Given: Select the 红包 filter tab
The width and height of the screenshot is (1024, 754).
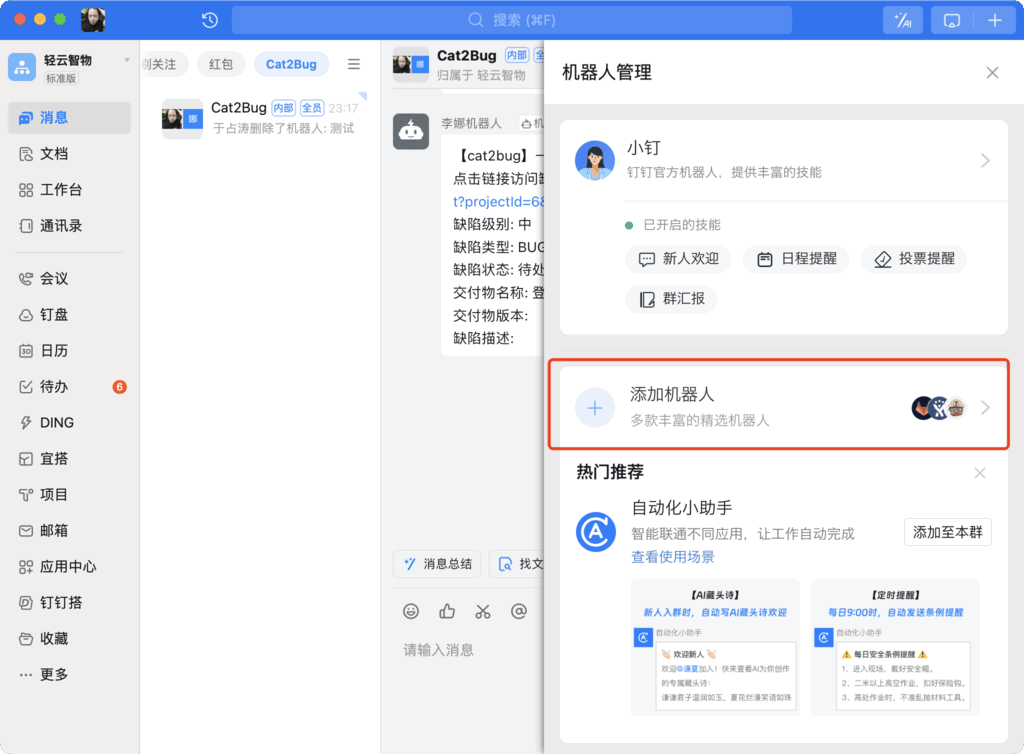Looking at the screenshot, I should click(221, 64).
